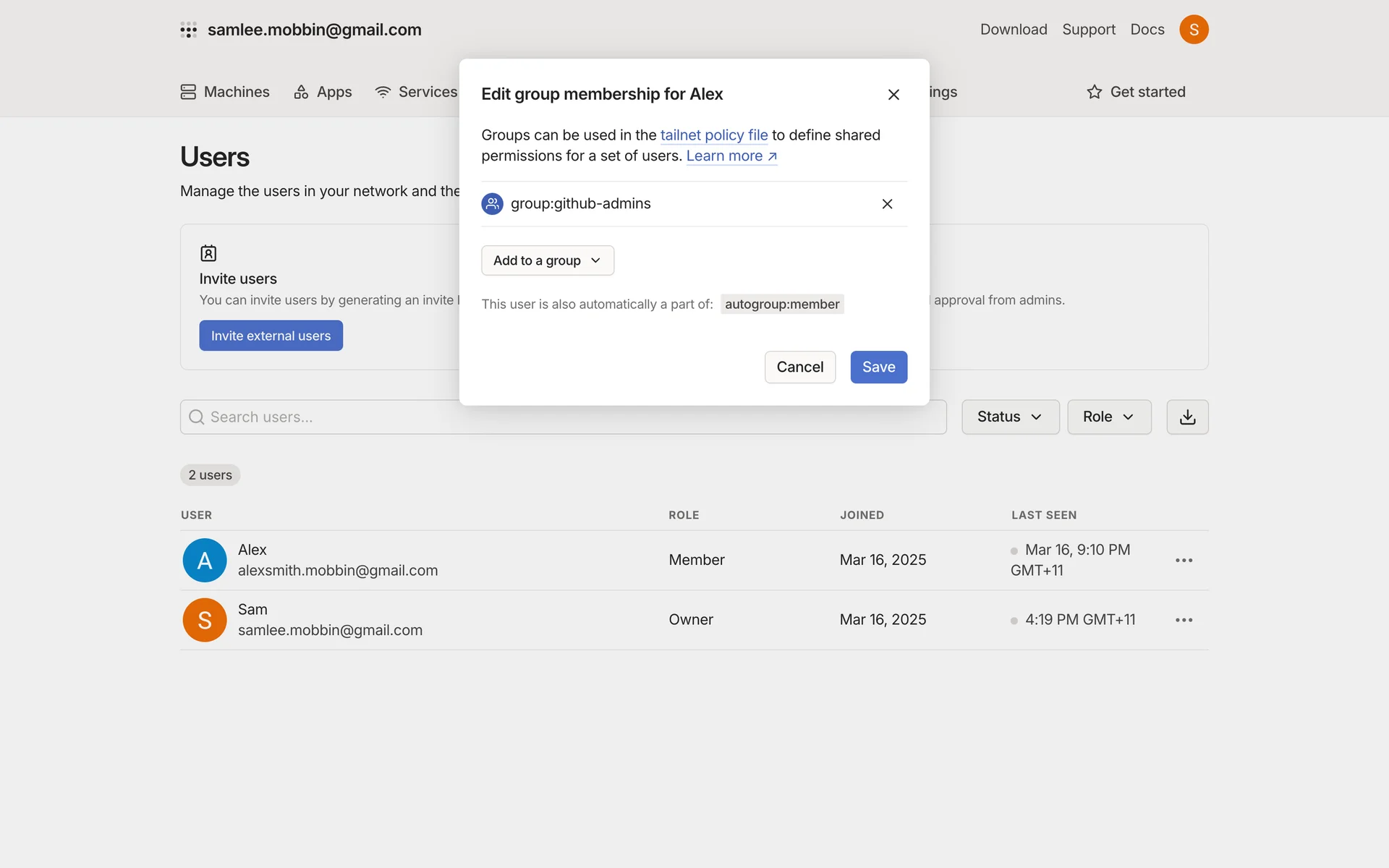Expand the Add to a group dropdown
The image size is (1389, 868).
[x=548, y=260]
